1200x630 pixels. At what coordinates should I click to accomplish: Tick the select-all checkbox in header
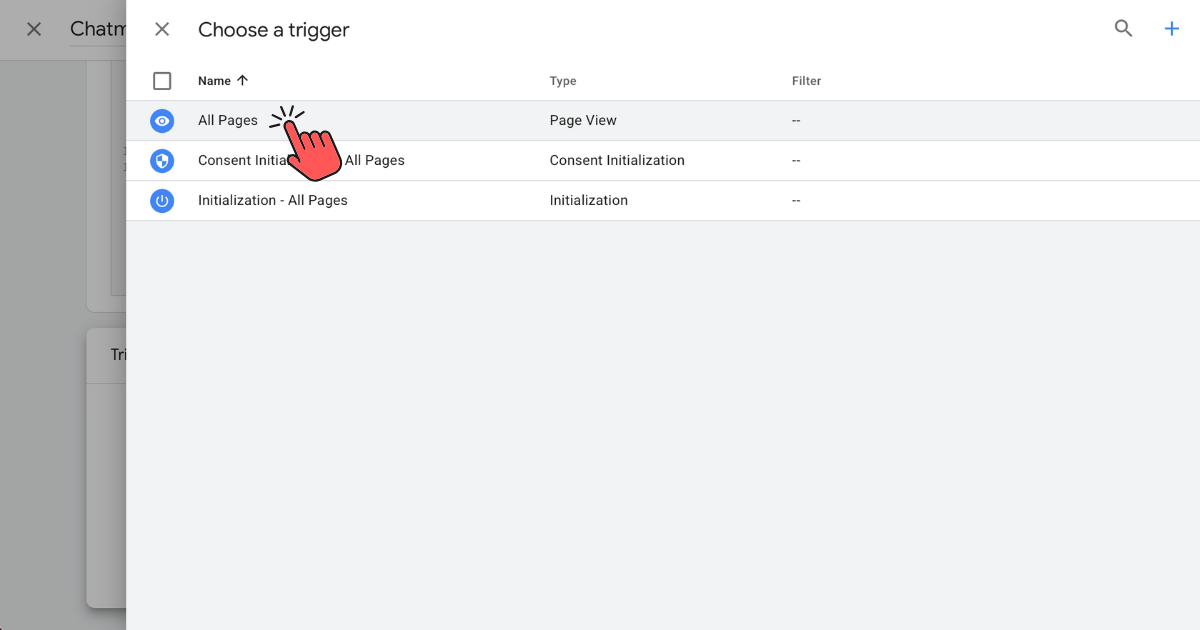(162, 81)
